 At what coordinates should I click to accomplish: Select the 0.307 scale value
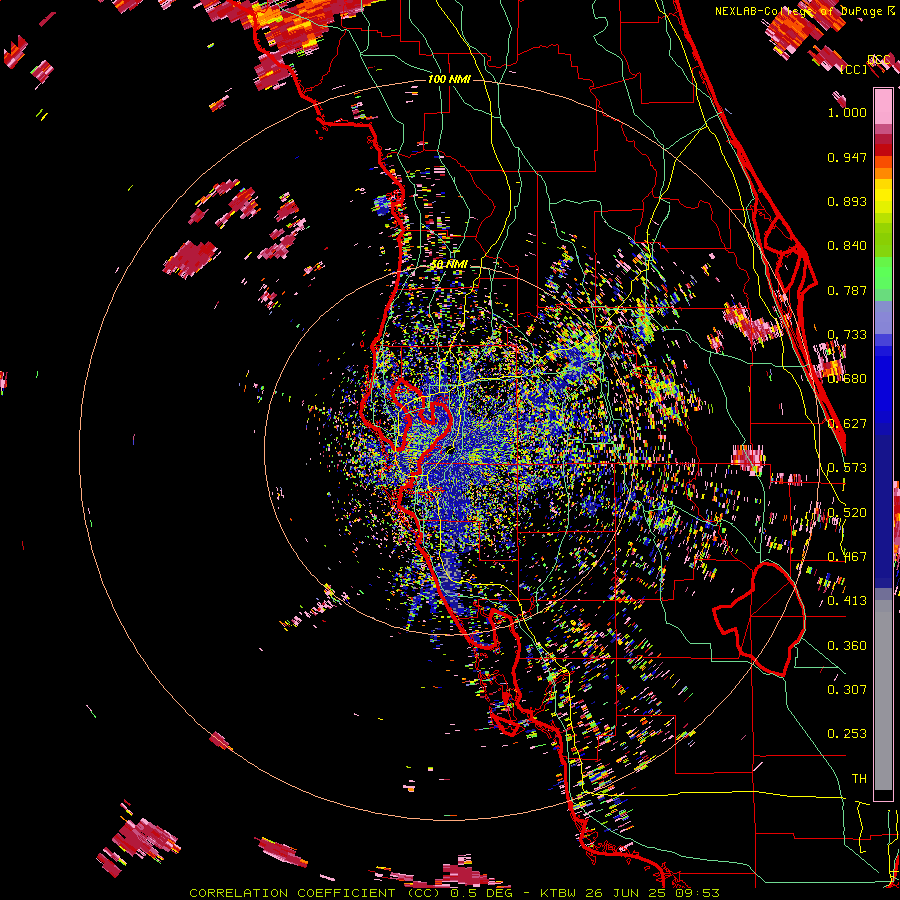847,690
